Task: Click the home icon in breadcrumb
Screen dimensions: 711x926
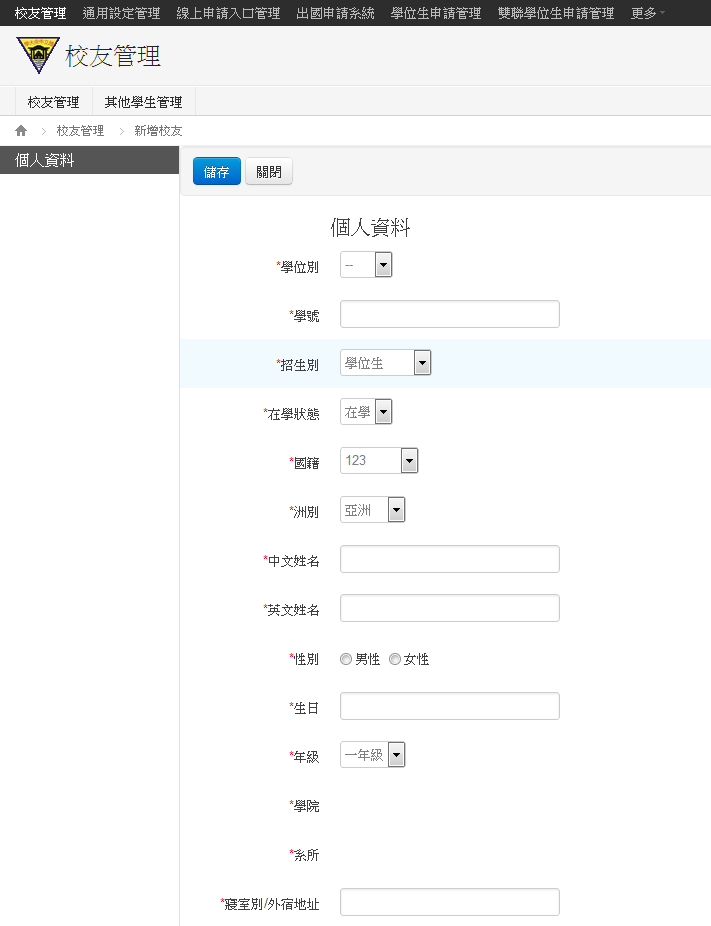Action: (x=21, y=131)
